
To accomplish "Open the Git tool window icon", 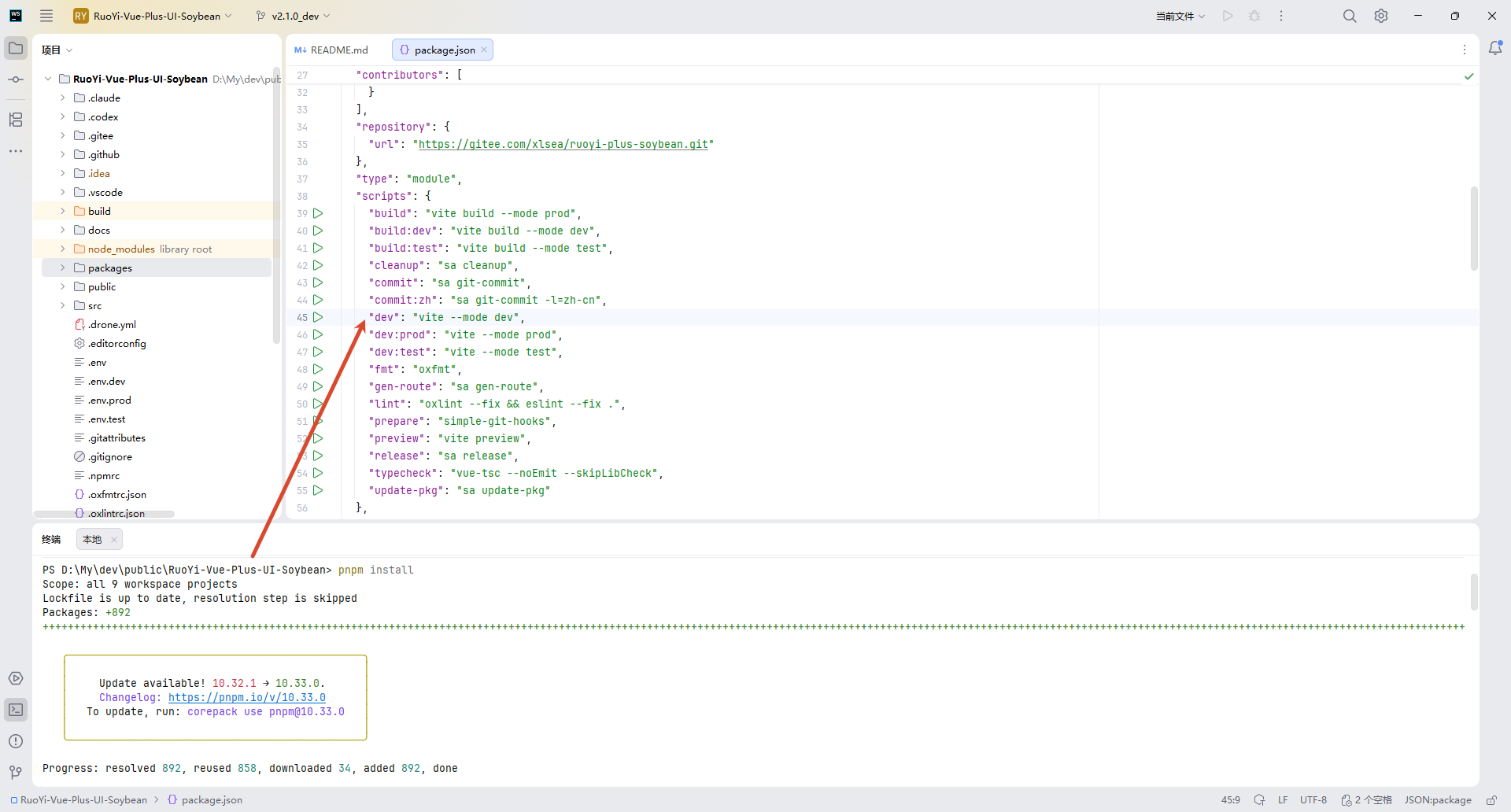I will 16,773.
